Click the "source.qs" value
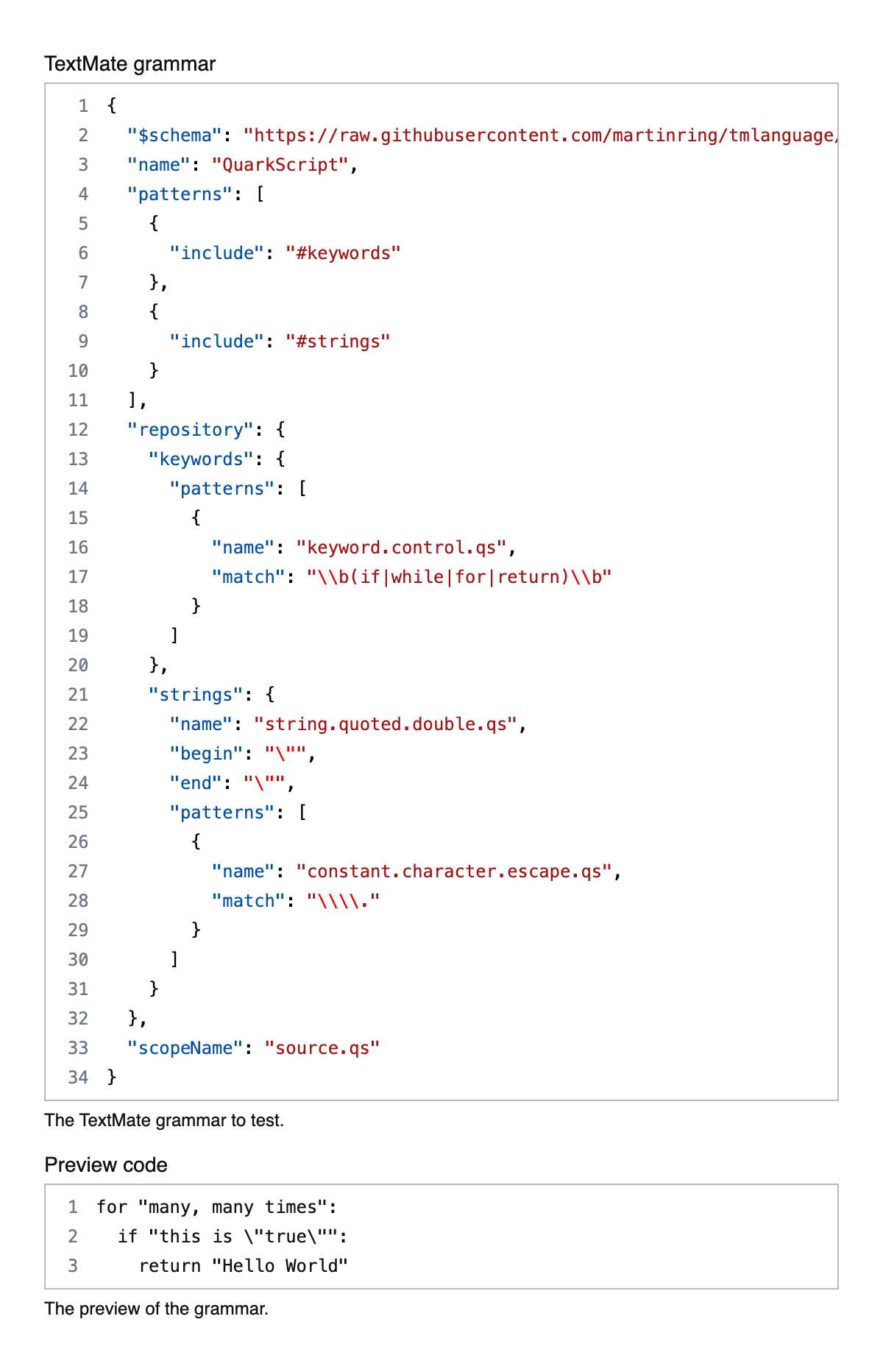 click(x=322, y=1048)
